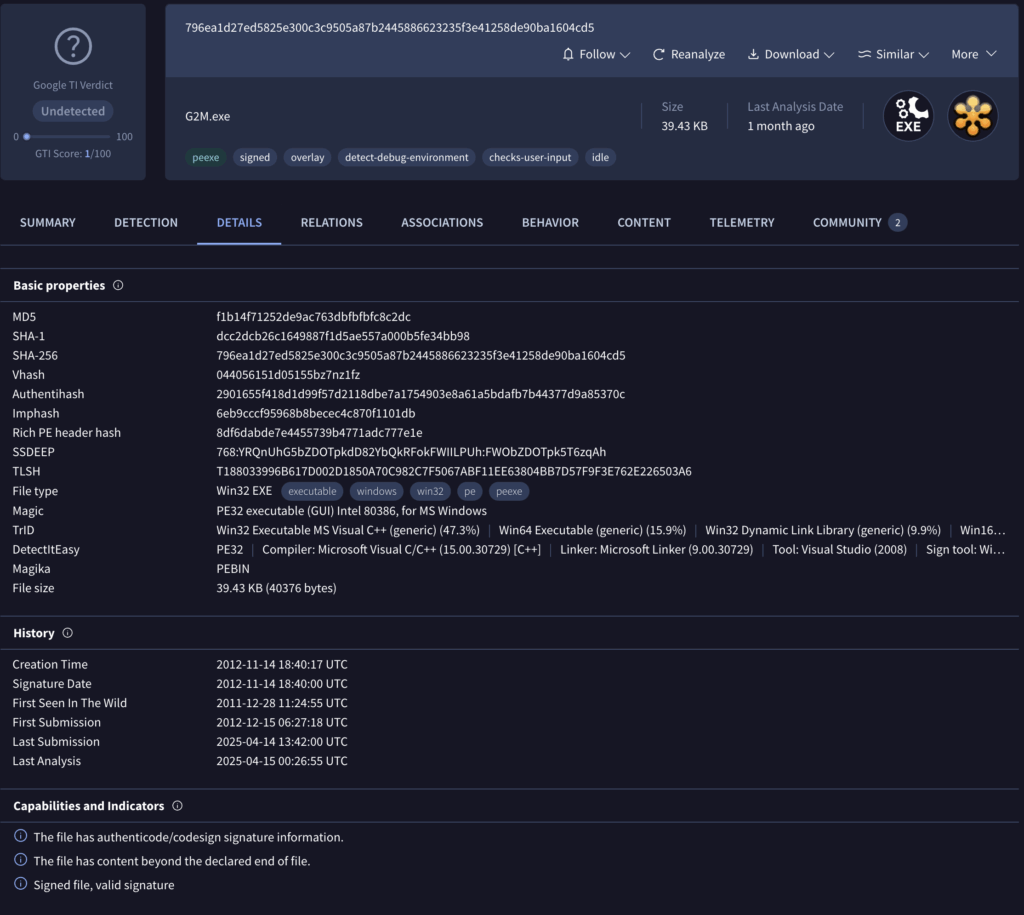Image resolution: width=1024 pixels, height=915 pixels.
Task: Click the checks-user-input tag
Action: (530, 157)
